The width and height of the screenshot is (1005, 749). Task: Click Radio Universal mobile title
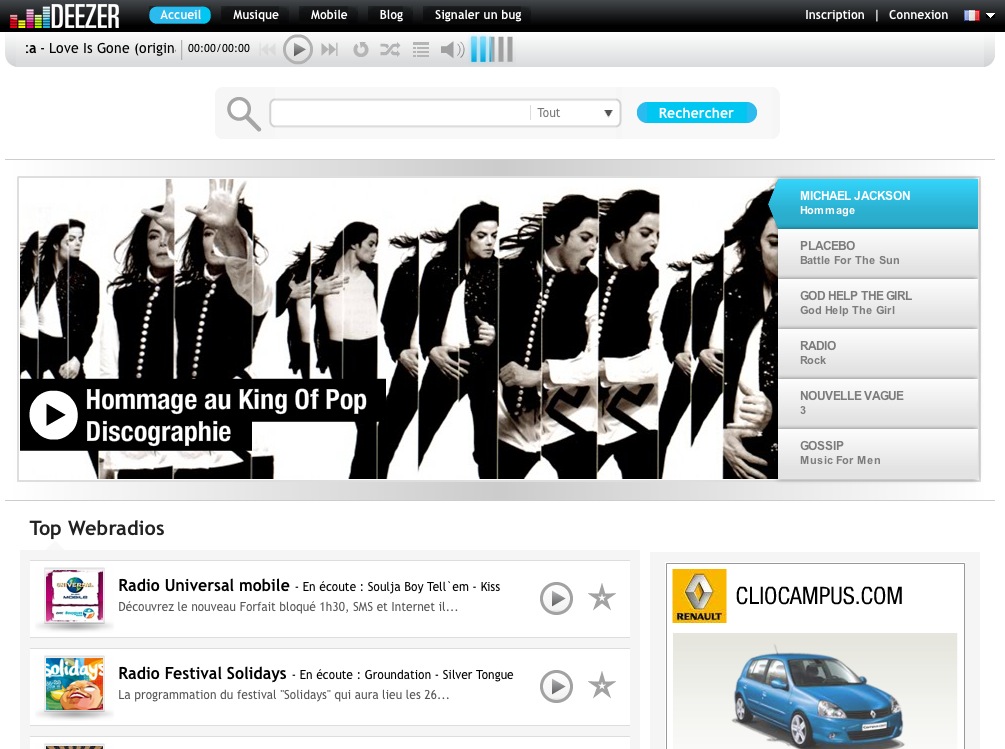pyautogui.click(x=204, y=586)
